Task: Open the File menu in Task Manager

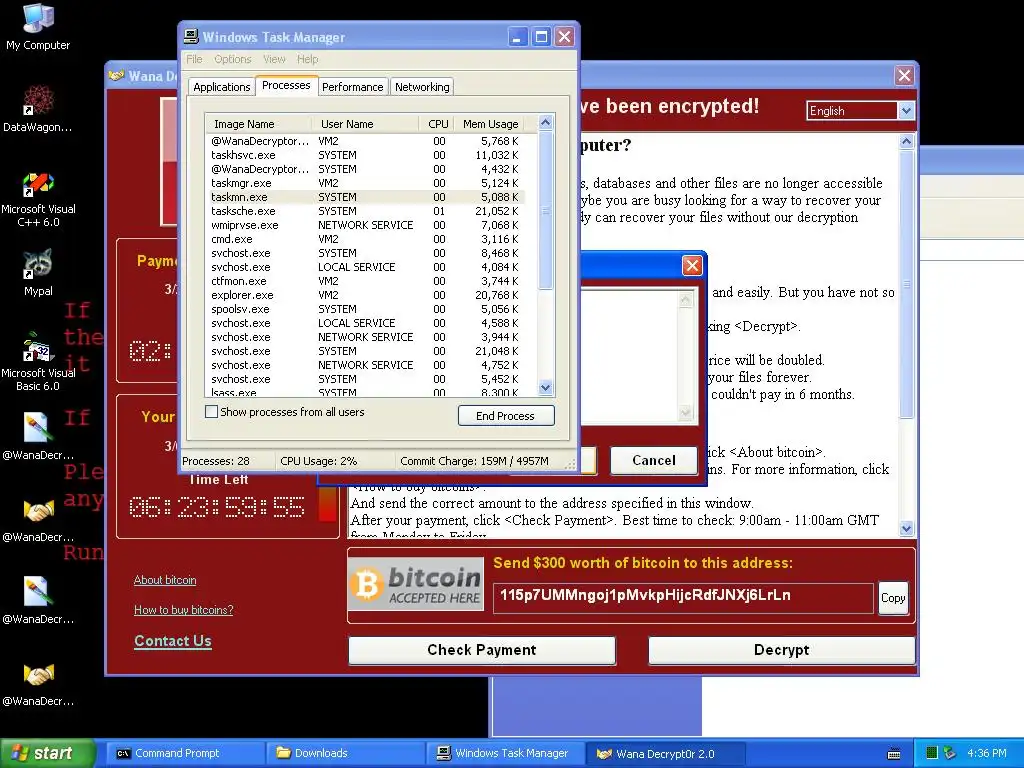Action: point(194,59)
